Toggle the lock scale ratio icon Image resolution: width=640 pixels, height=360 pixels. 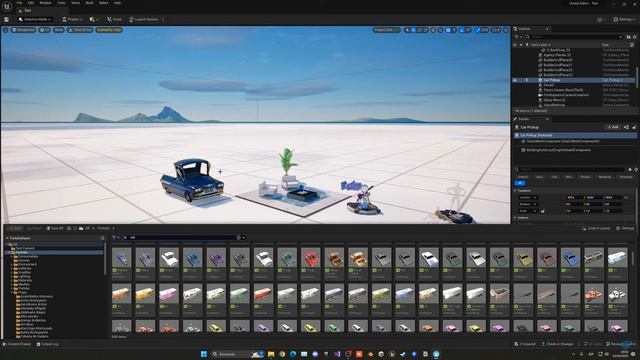[542, 211]
